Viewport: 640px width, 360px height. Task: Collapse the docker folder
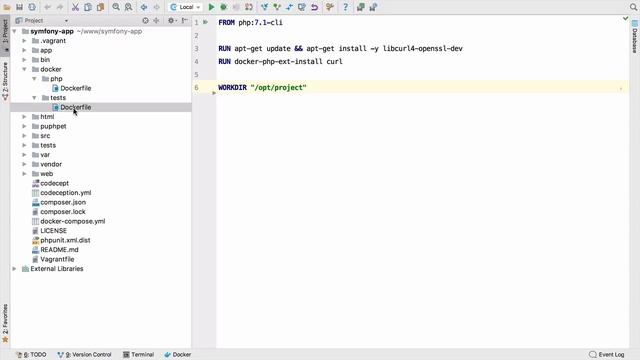point(24,69)
